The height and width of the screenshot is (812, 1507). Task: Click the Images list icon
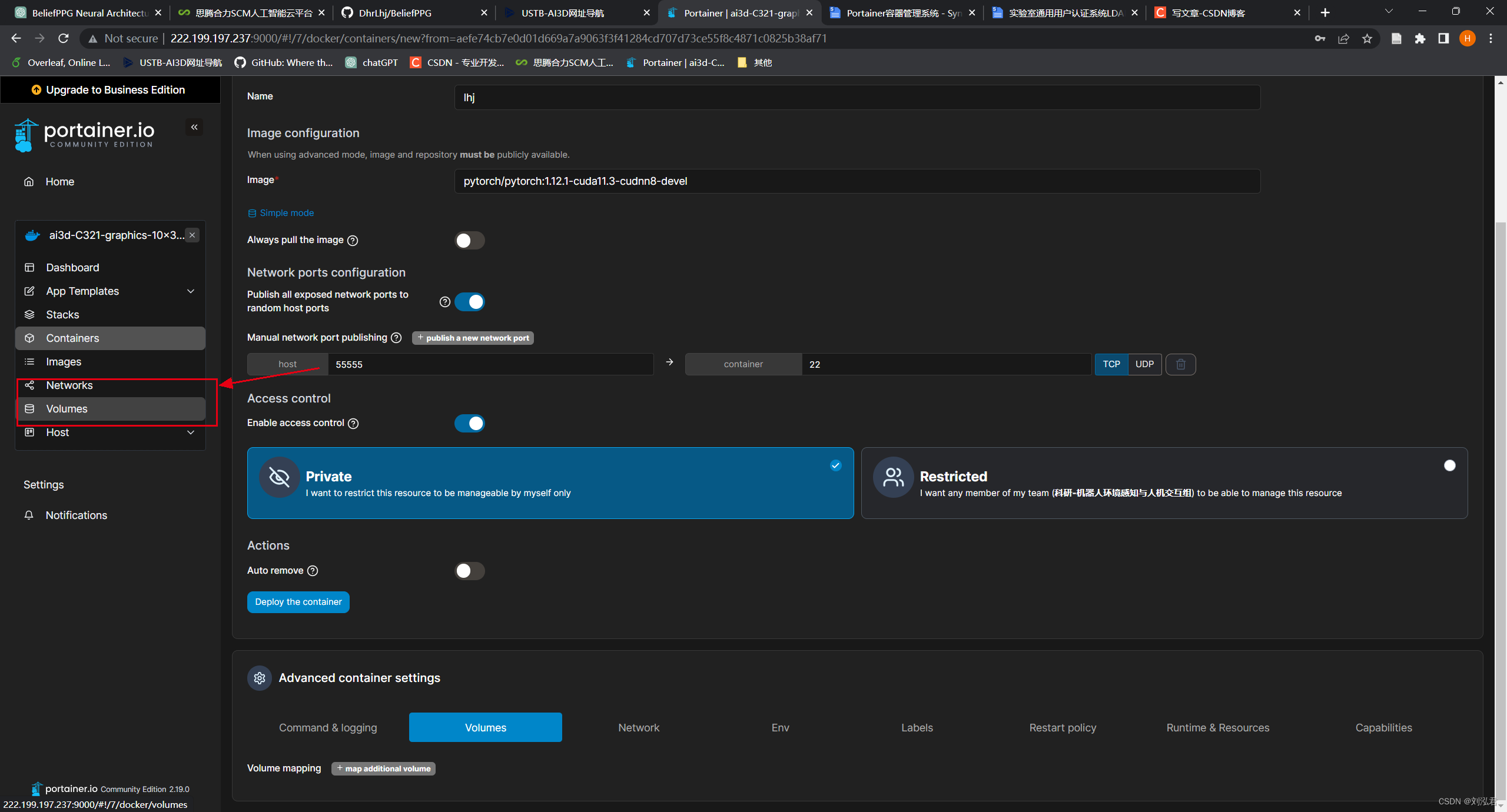29,361
